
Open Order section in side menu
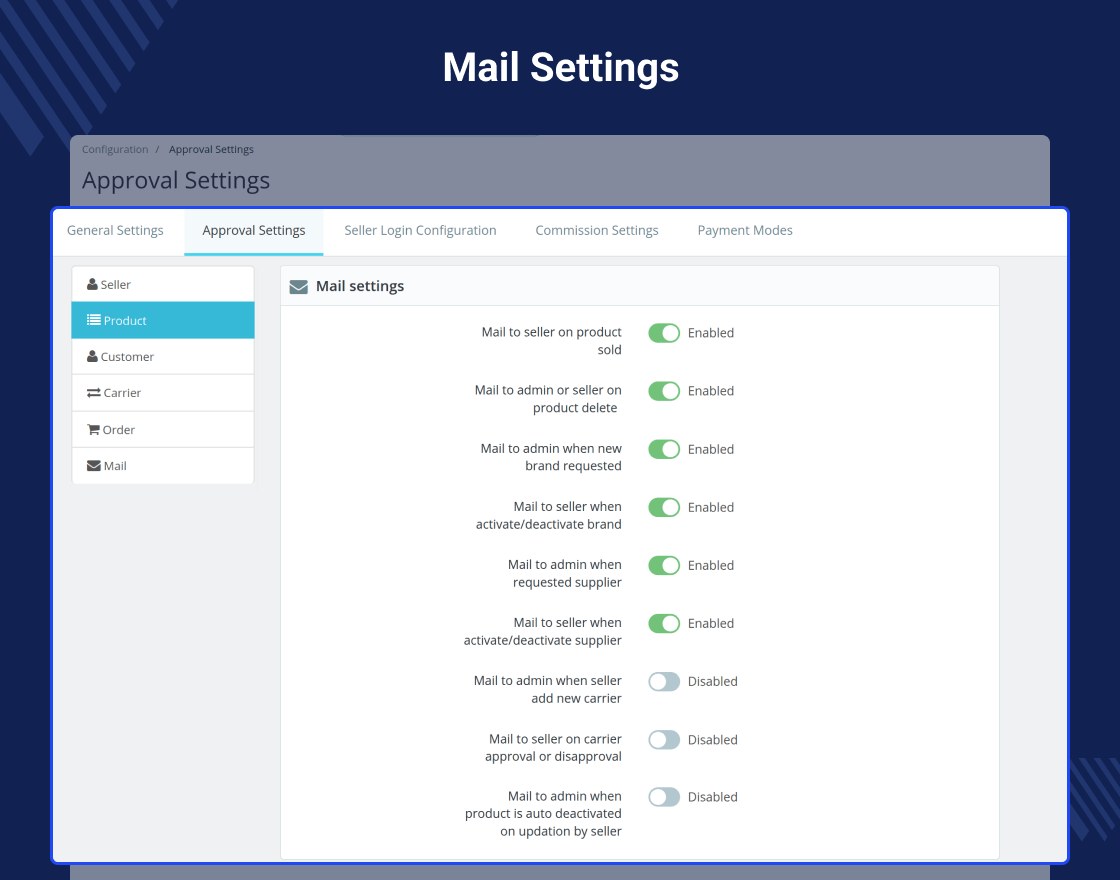tap(163, 429)
